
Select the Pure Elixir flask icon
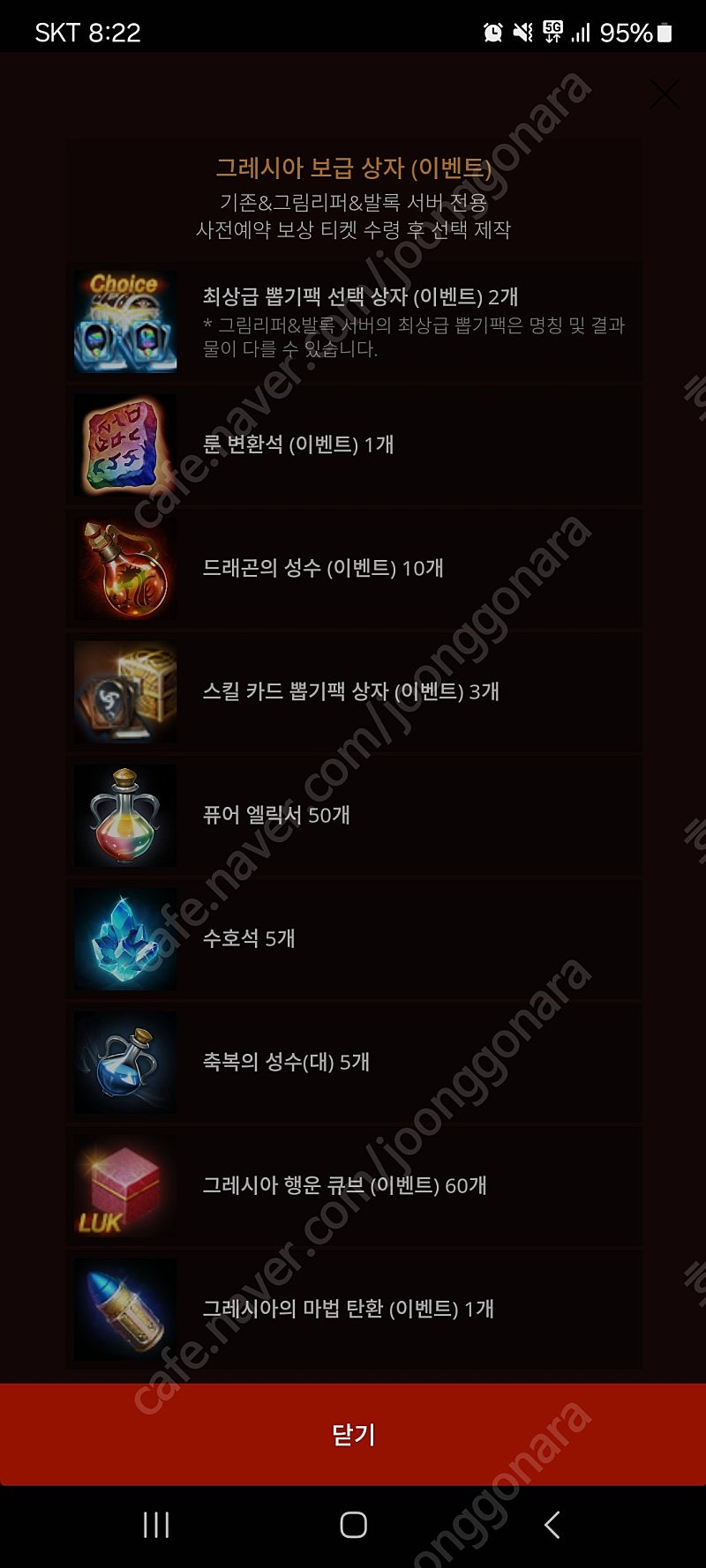click(x=125, y=815)
